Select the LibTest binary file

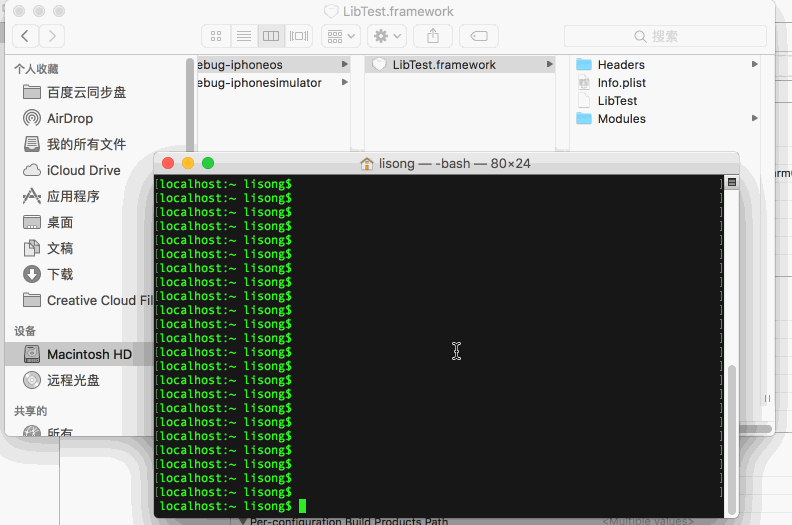click(666, 101)
